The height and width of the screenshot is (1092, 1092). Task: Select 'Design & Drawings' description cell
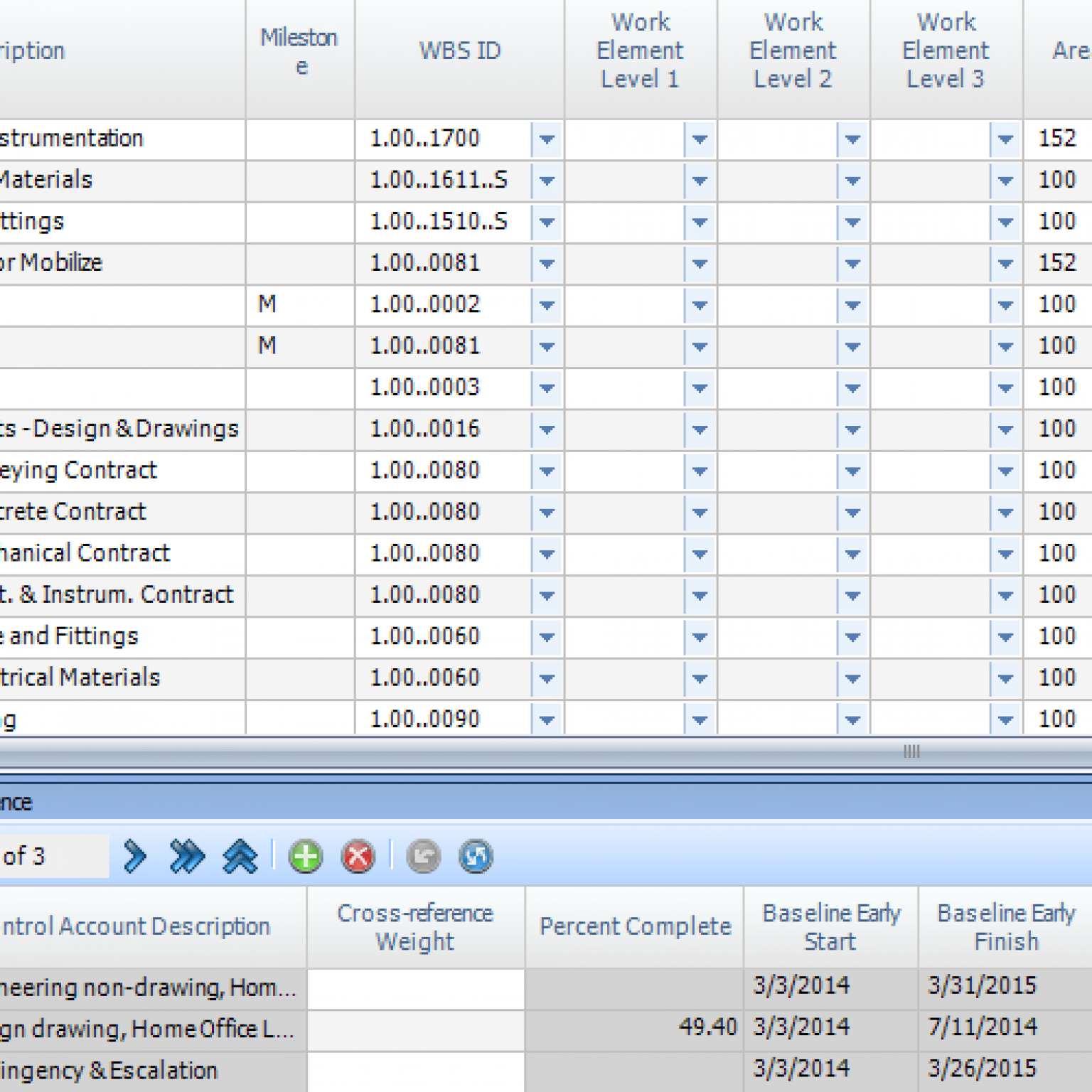122,429
